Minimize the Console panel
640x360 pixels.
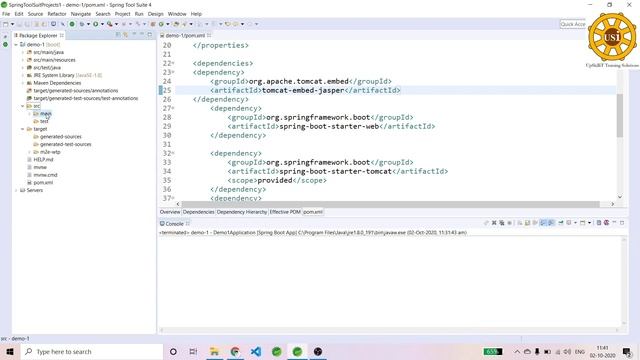pyautogui.click(x=614, y=222)
